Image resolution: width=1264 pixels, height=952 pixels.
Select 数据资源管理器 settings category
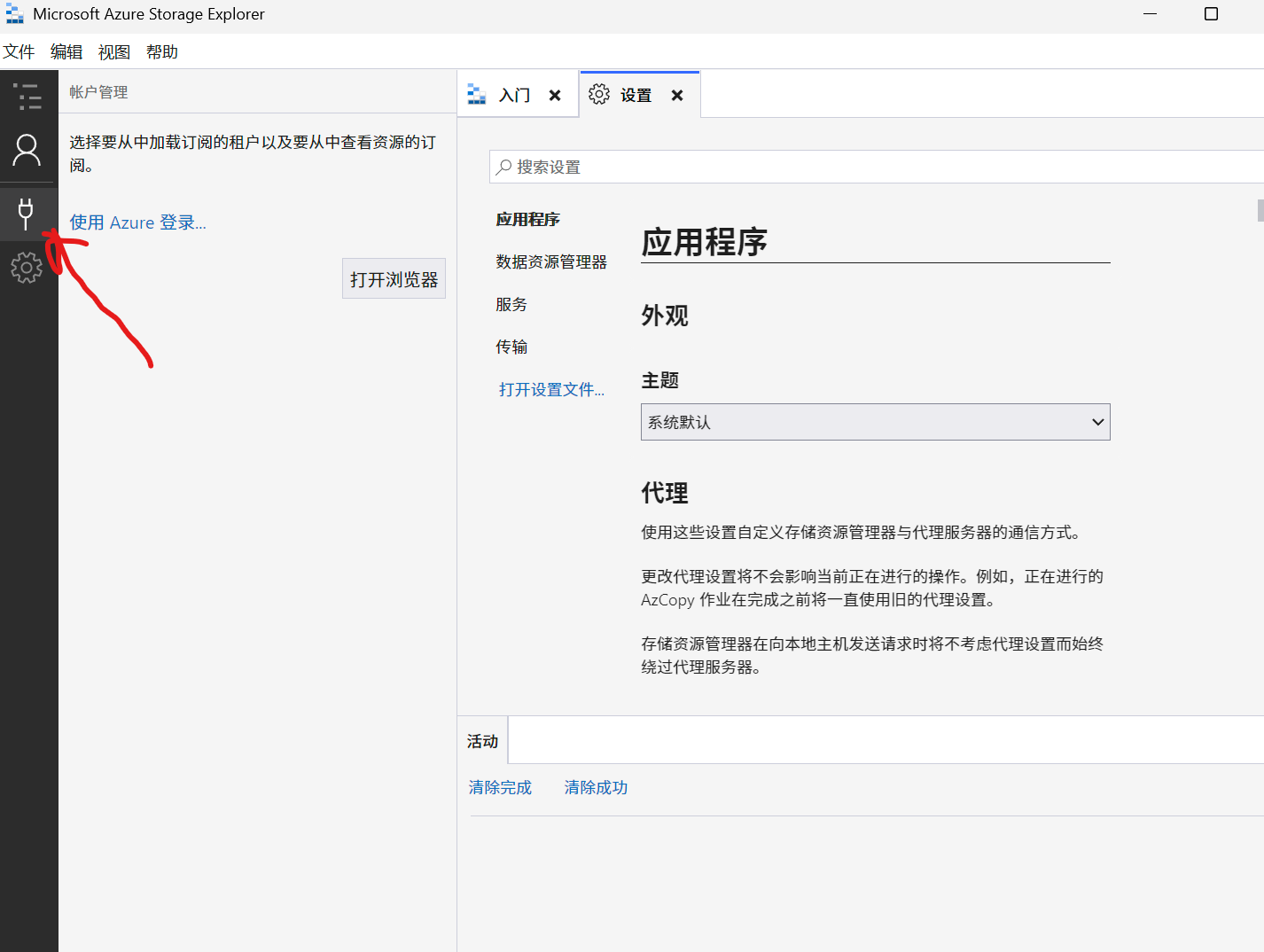551,261
